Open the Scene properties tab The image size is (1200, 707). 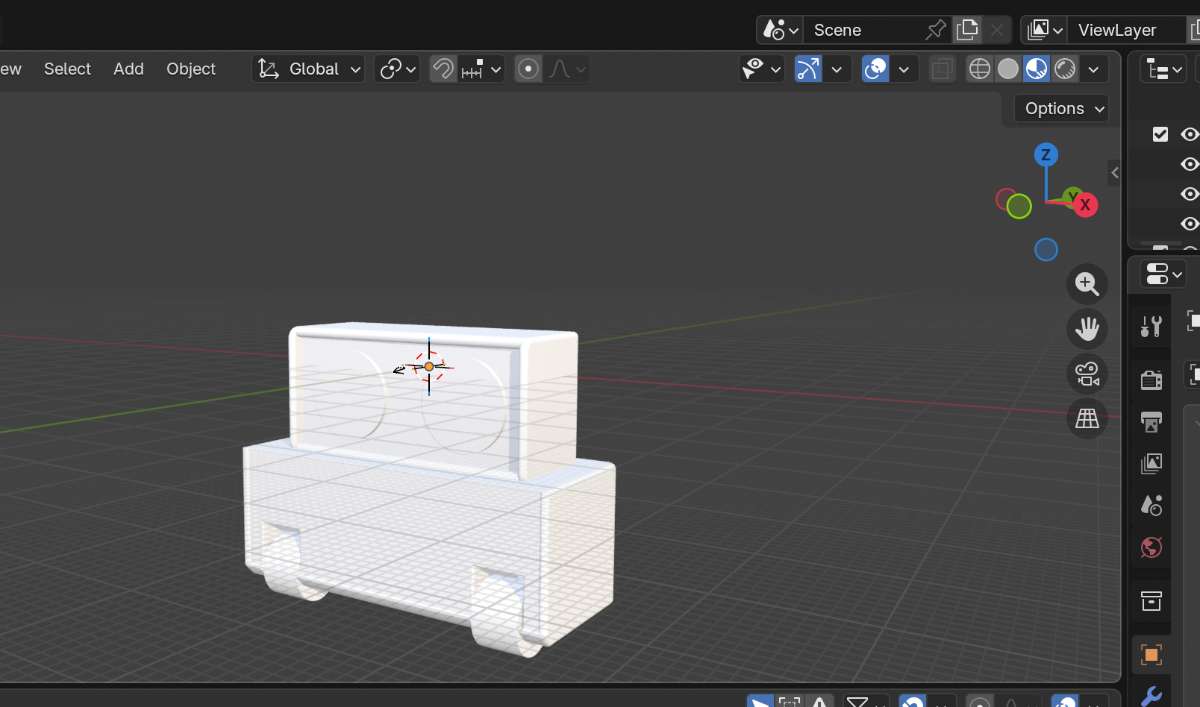[x=1151, y=505]
